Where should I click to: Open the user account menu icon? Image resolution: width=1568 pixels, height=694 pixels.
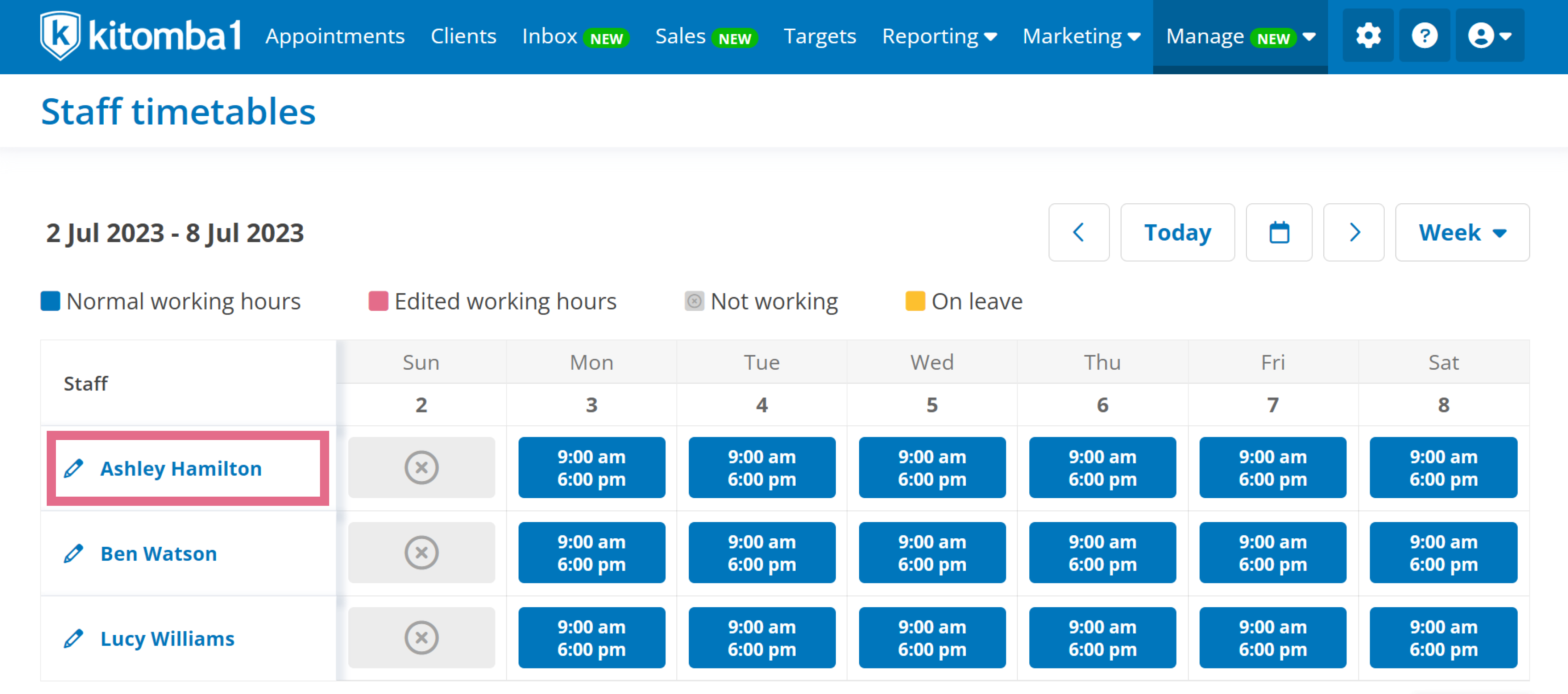click(x=1489, y=35)
